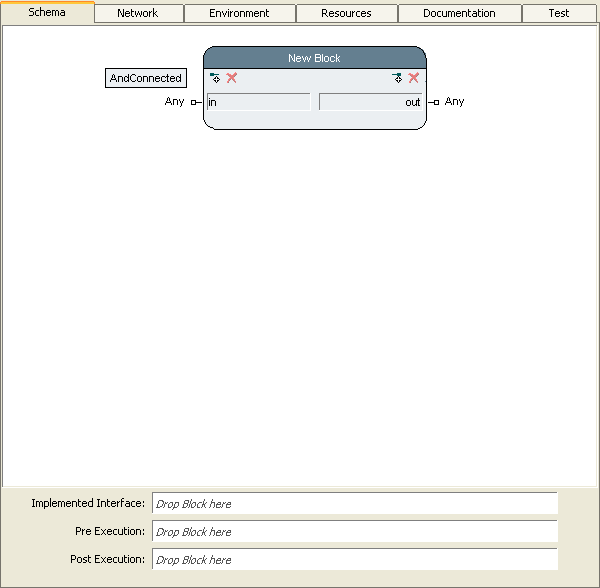The width and height of the screenshot is (600, 588).
Task: Click the 'in' port connector square
Action: click(x=194, y=102)
